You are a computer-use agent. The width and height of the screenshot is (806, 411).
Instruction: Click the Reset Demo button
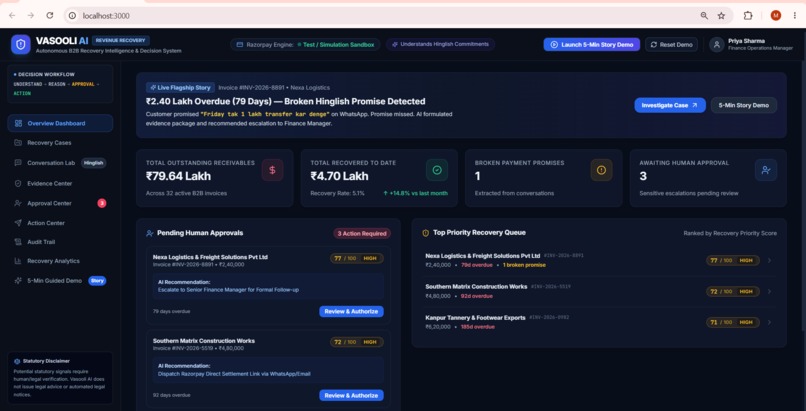[x=671, y=45]
